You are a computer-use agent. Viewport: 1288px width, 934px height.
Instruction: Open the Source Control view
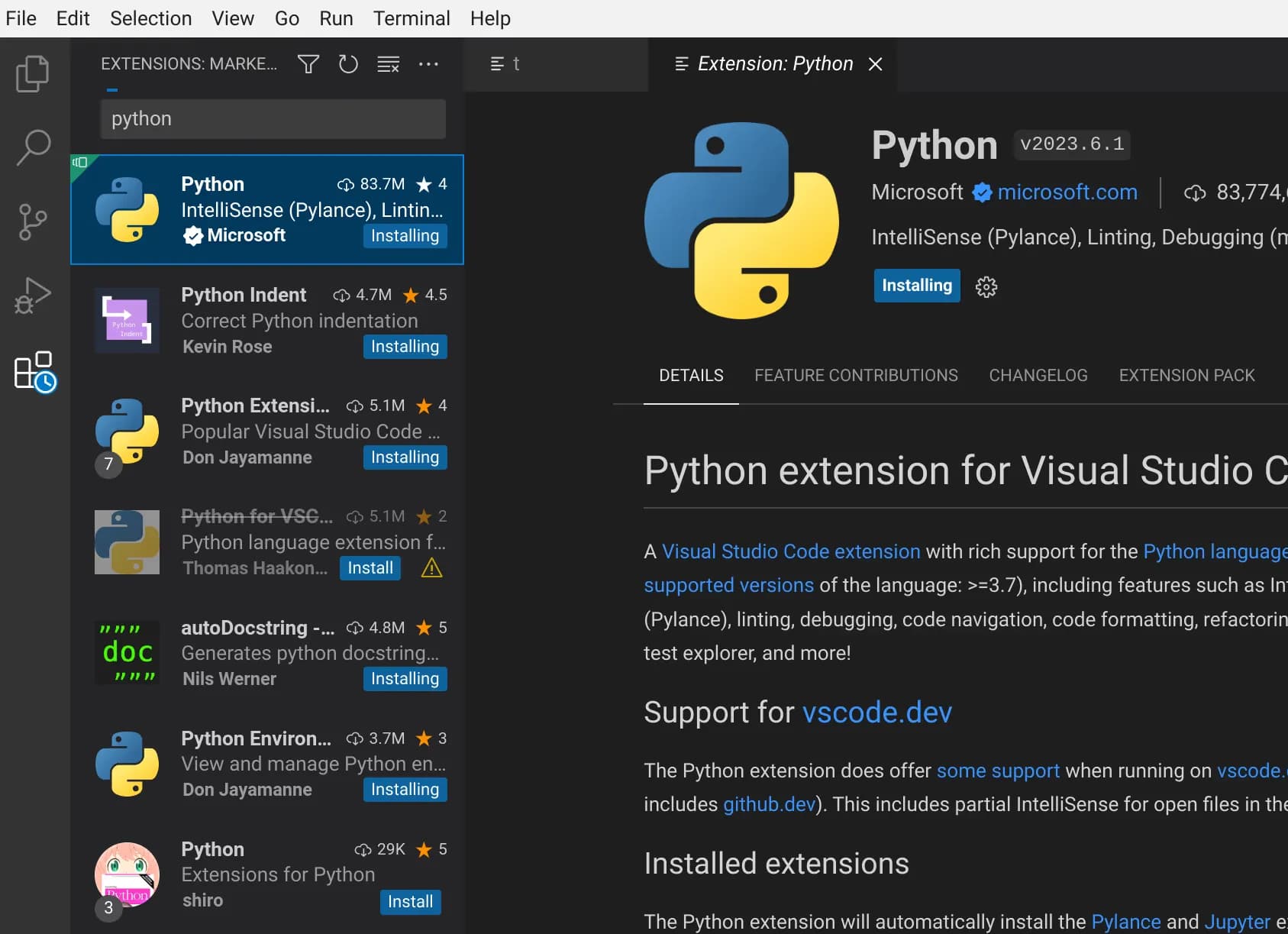[x=32, y=221]
